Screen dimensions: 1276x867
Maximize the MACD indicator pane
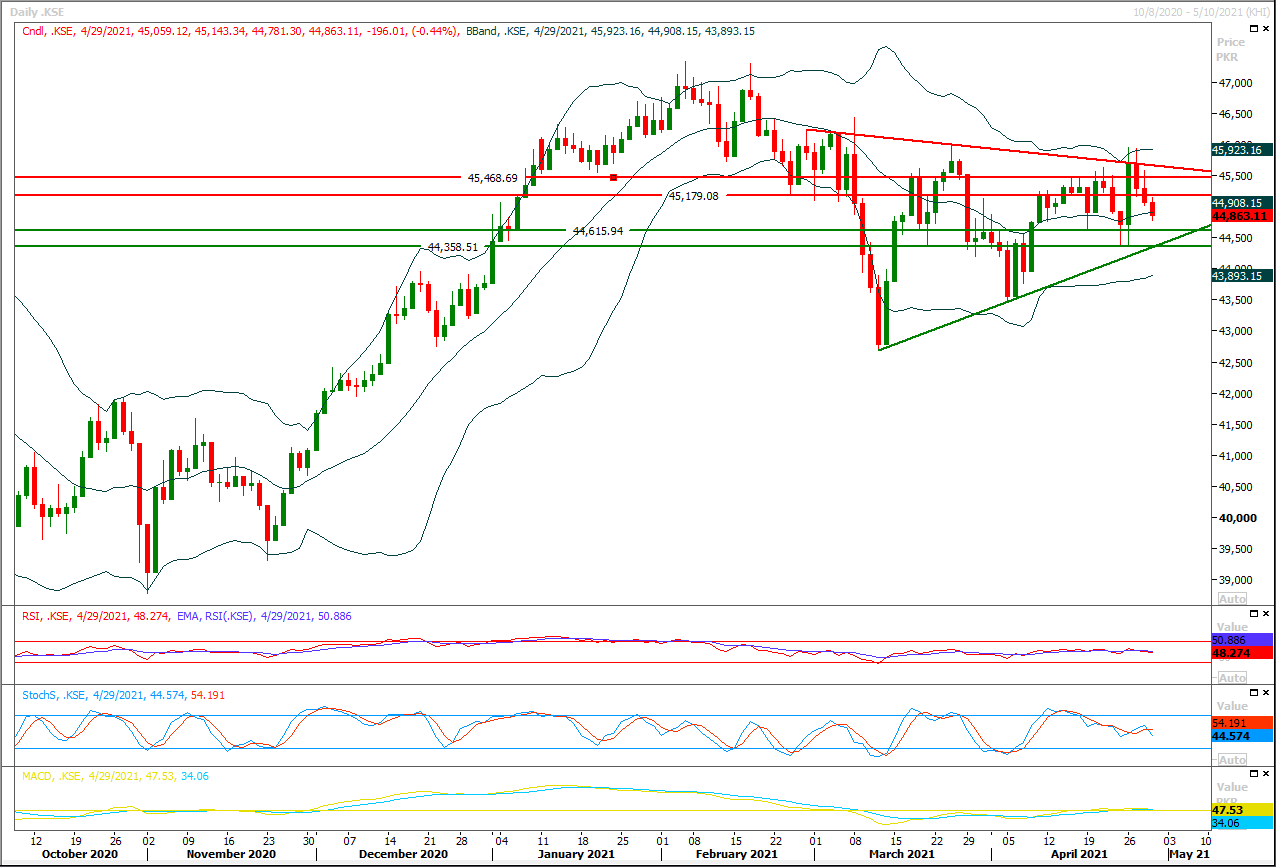[x=1253, y=775]
